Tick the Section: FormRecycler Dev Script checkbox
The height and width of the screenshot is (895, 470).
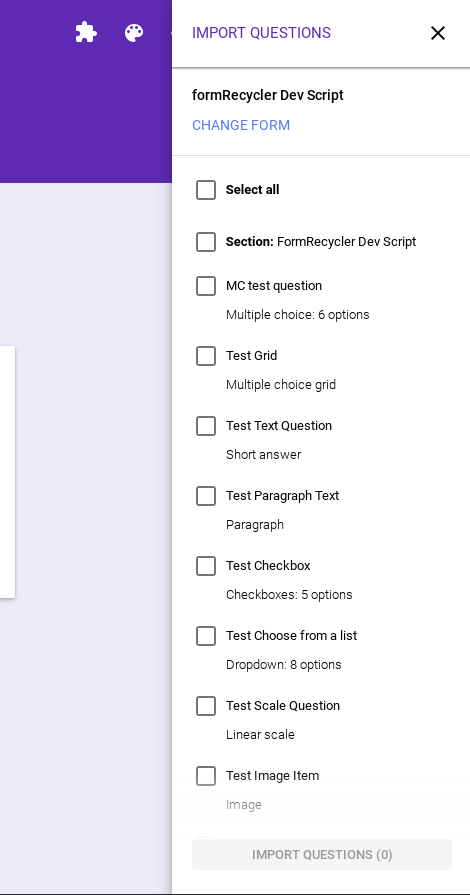[x=206, y=242]
